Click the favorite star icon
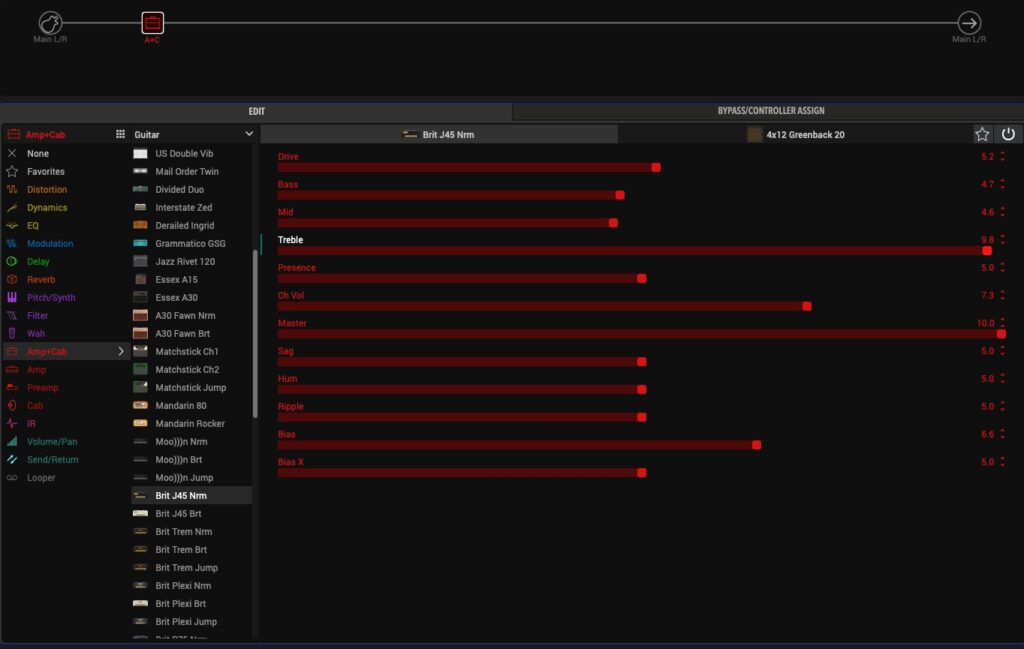The image size is (1024, 649). 982,134
